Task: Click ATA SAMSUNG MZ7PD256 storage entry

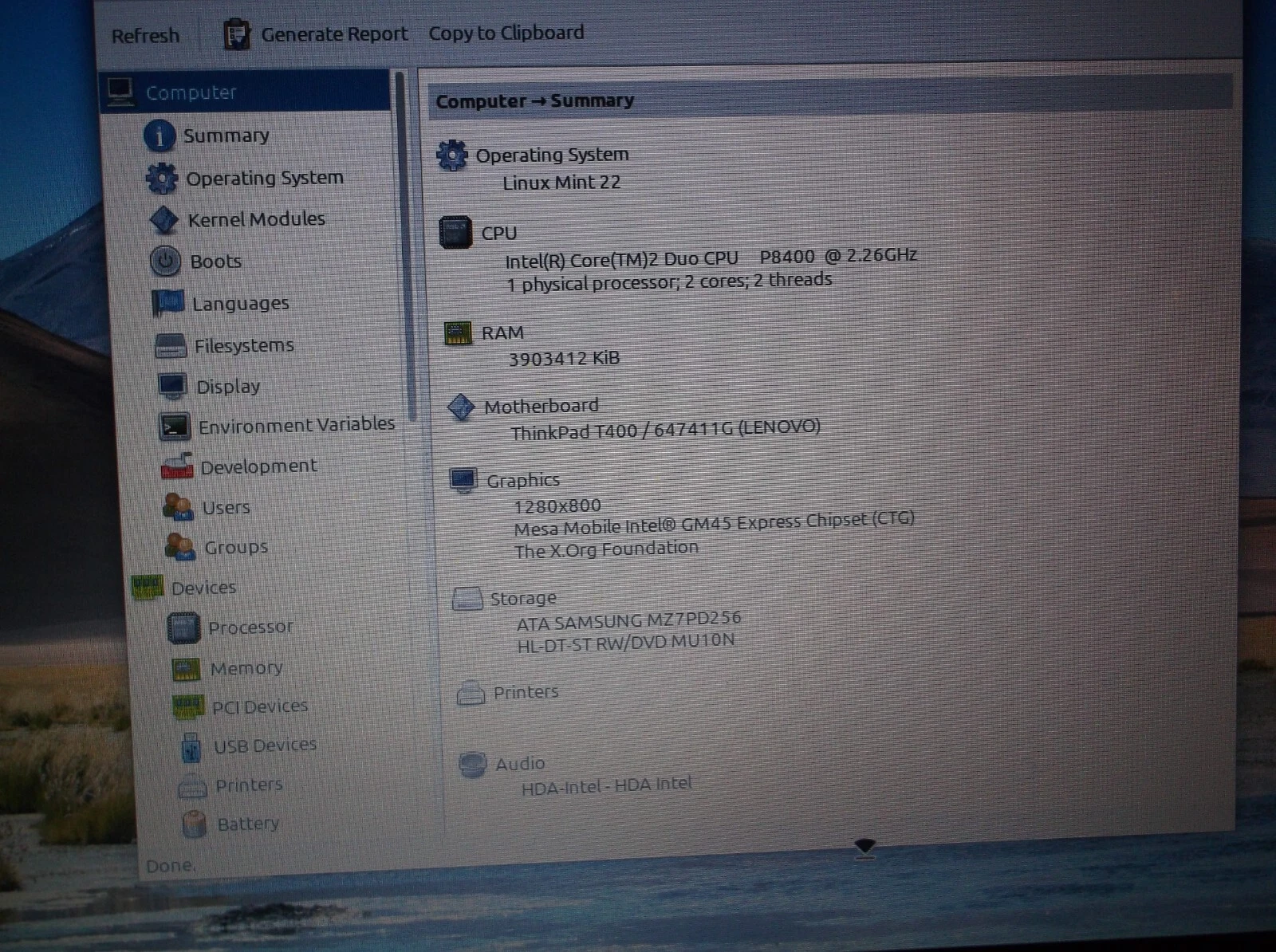Action: 628,620
